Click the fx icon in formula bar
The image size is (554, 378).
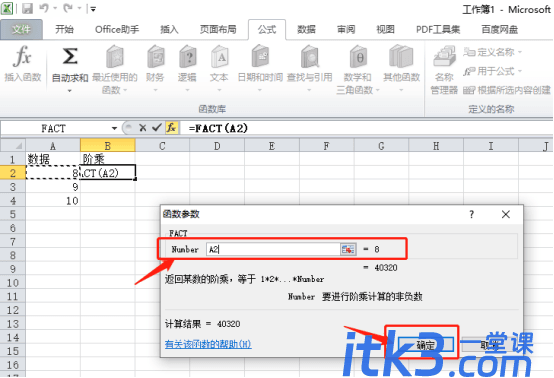coord(171,128)
